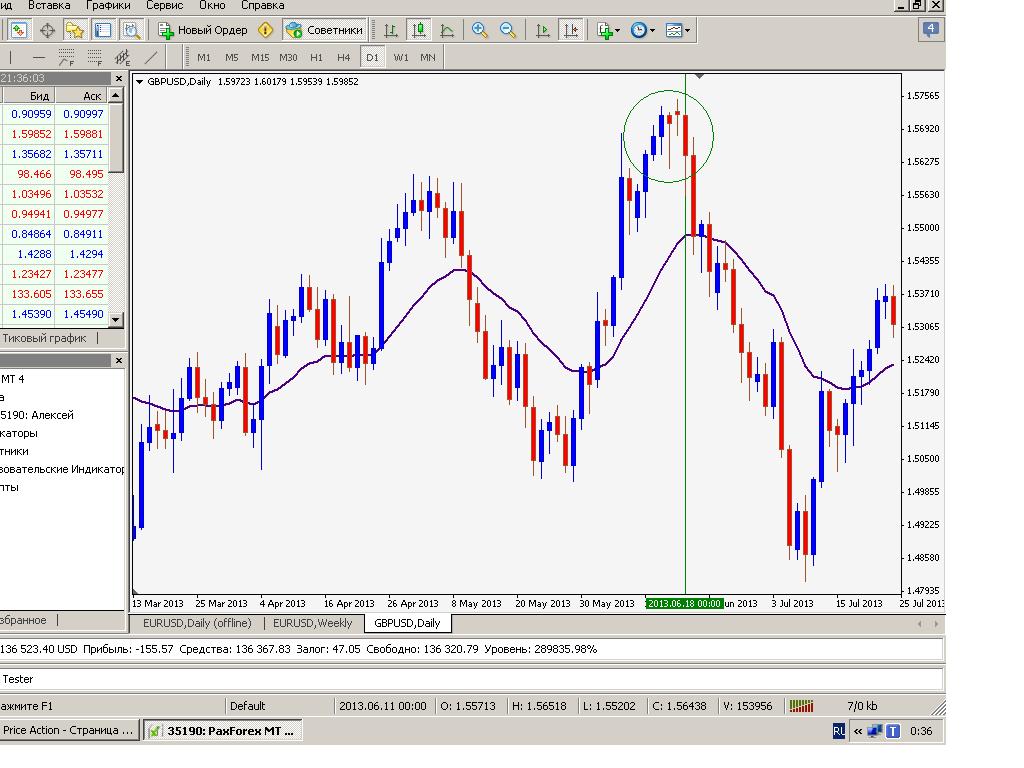This screenshot has width=1024, height=768.
Task: Open the Окно menu
Action: tap(212, 5)
